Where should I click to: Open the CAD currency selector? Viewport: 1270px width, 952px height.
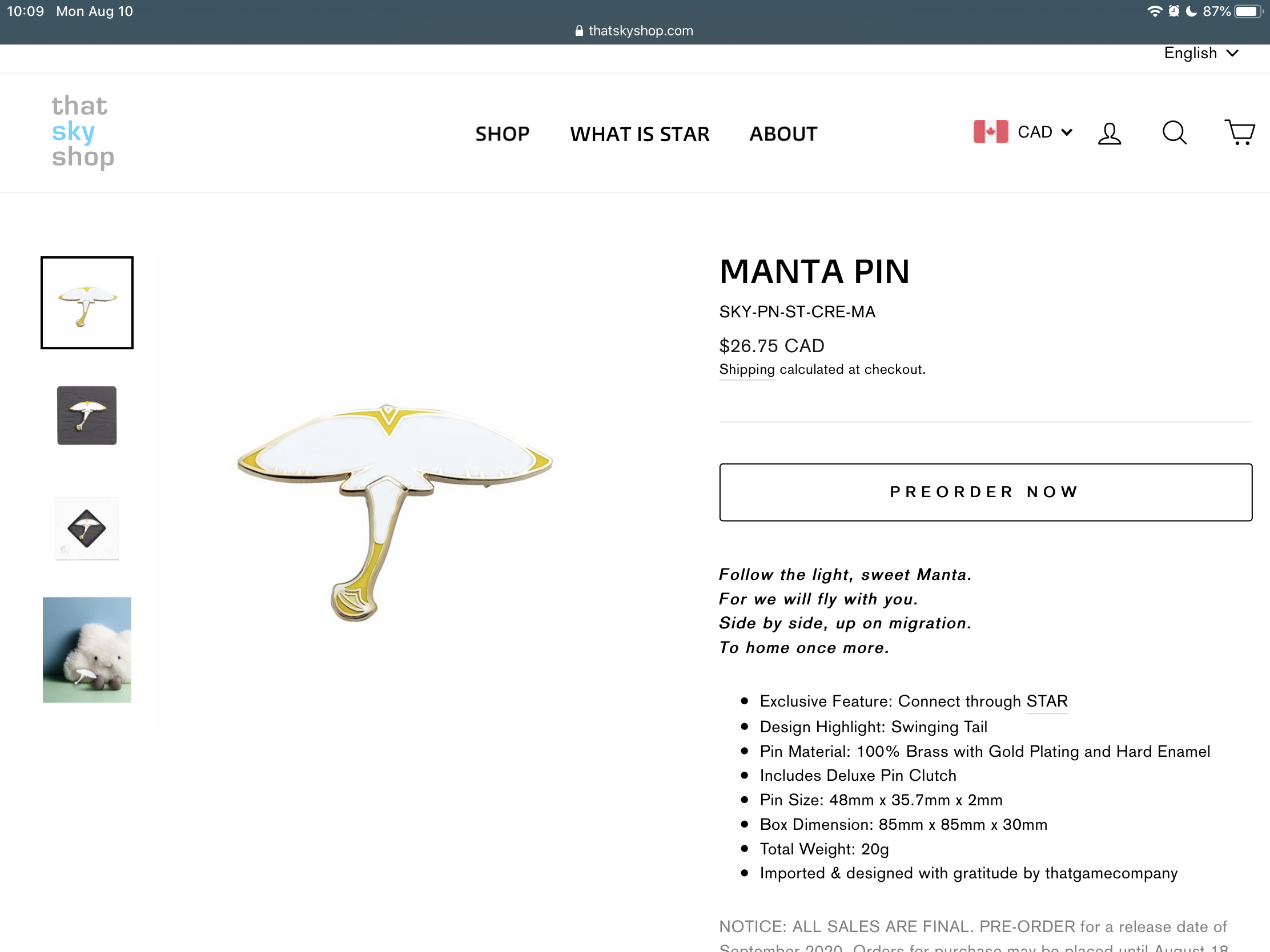1044,132
